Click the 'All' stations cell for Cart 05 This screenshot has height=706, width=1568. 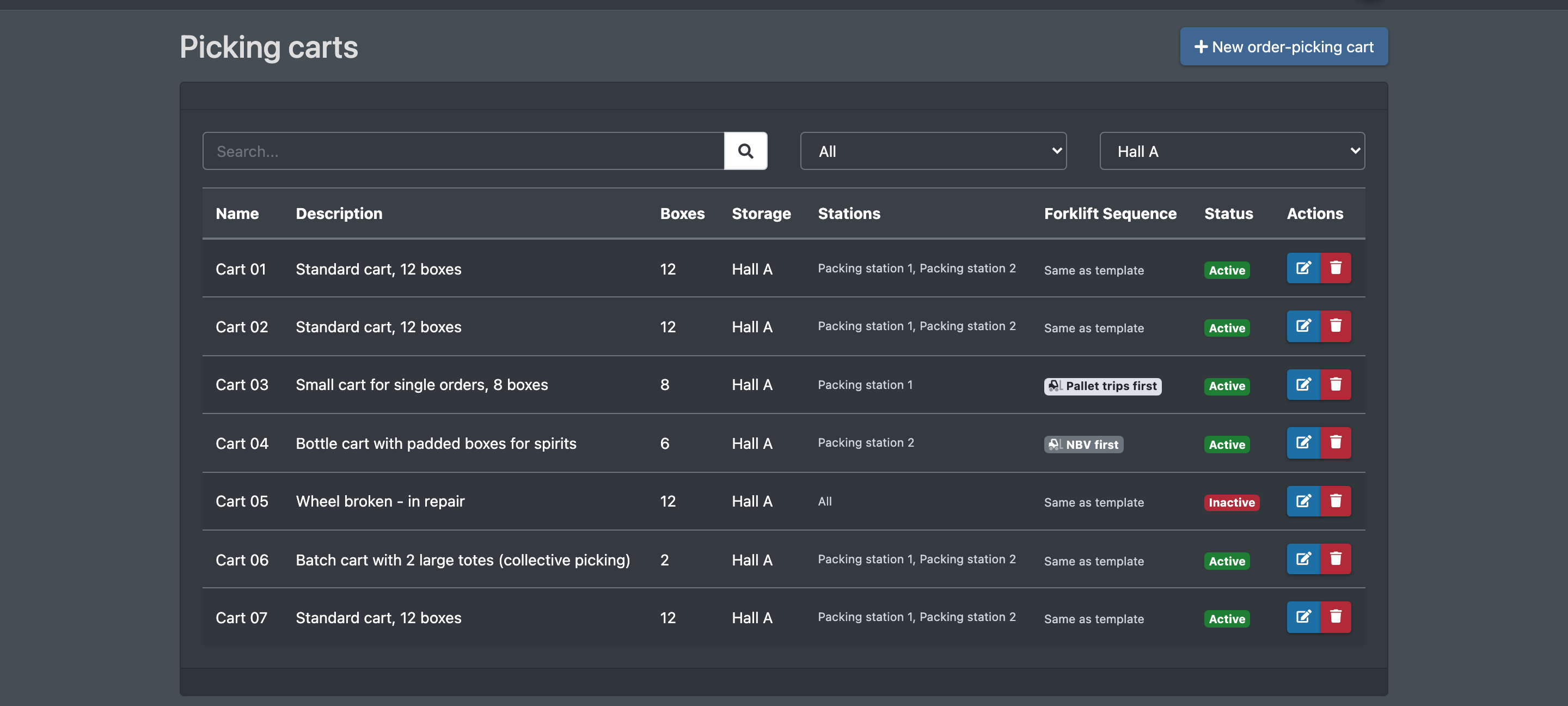tap(824, 501)
